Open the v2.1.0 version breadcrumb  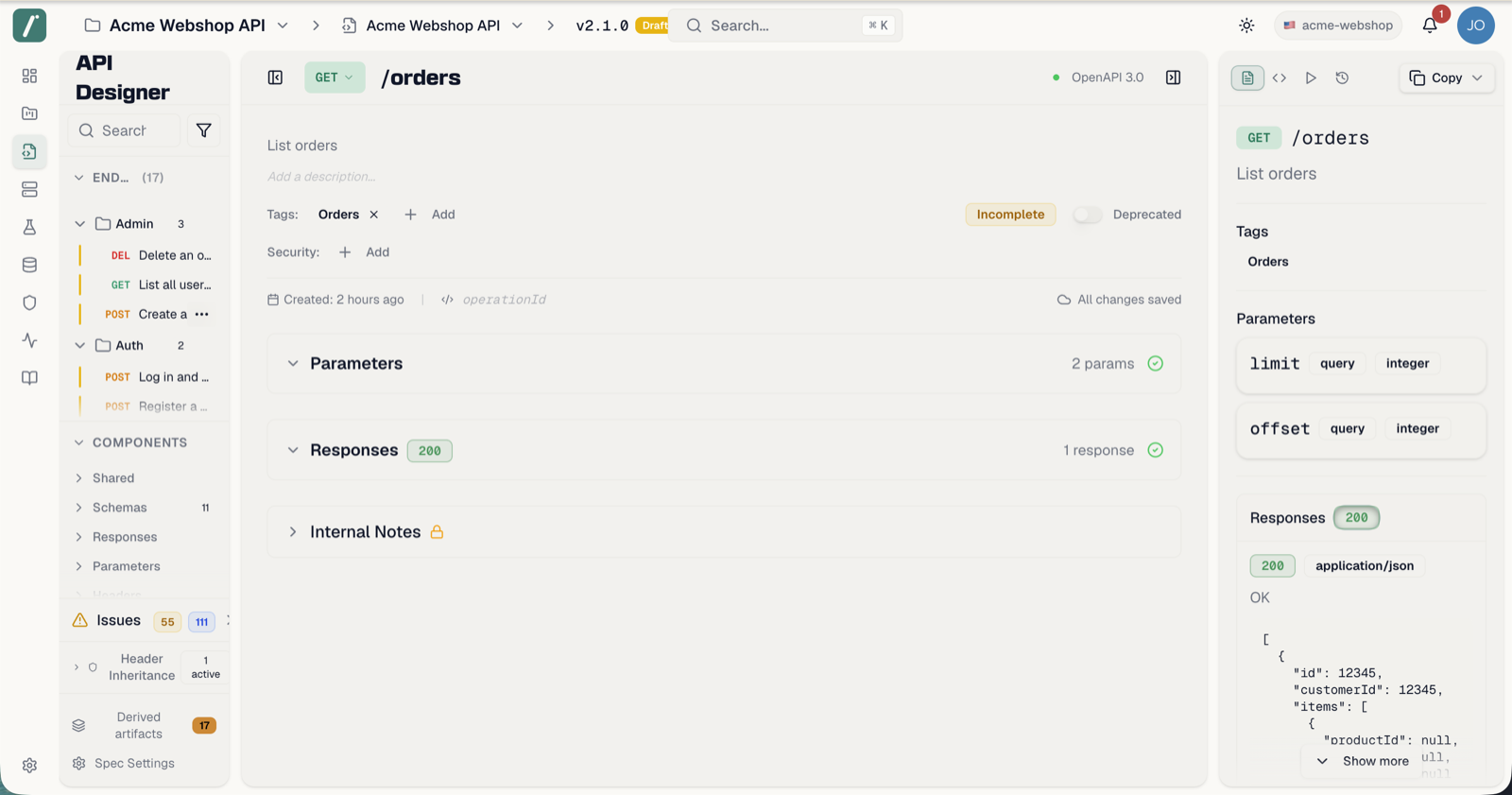tap(602, 26)
